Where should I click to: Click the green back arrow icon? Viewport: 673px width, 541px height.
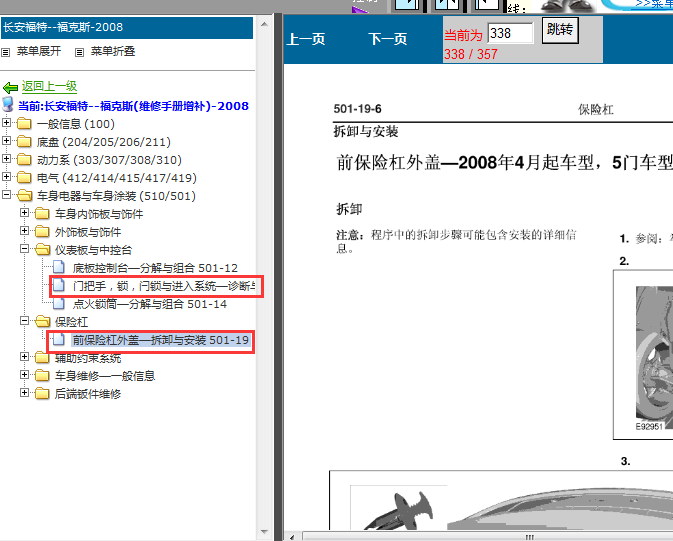pos(10,88)
